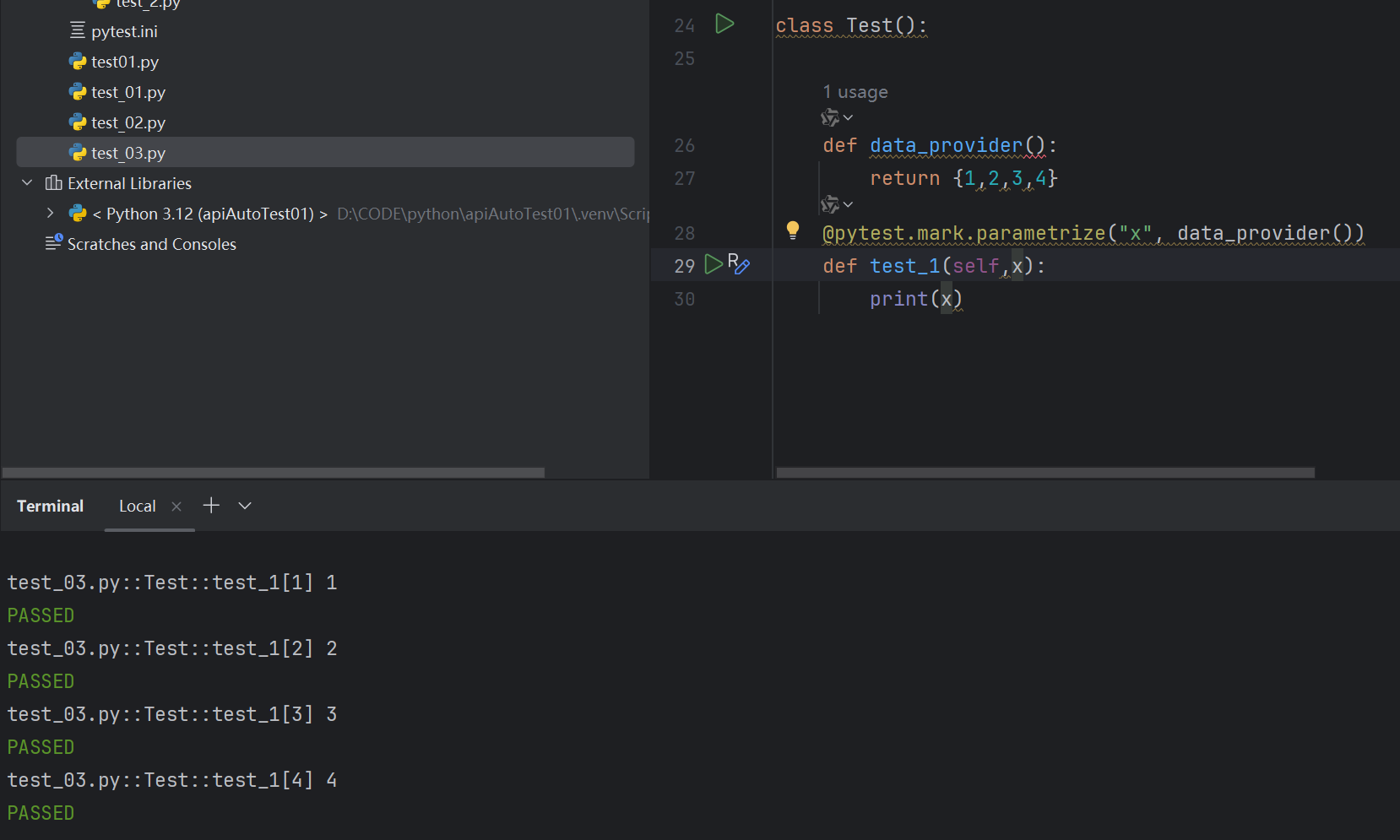Image resolution: width=1400 pixels, height=840 pixels.
Task: Click the Python icon of test_03.py
Action: pos(78,153)
